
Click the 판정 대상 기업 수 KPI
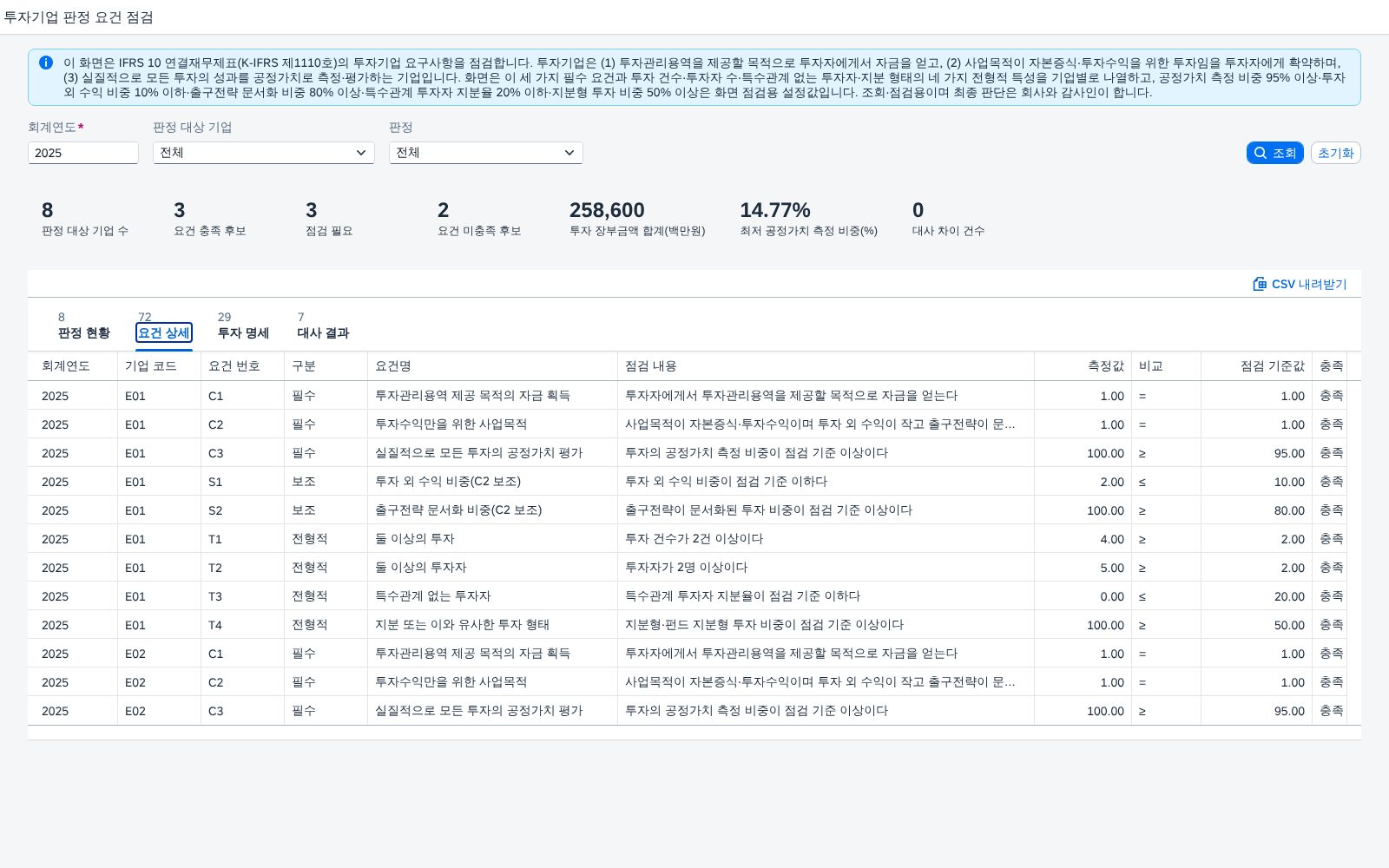coord(85,219)
